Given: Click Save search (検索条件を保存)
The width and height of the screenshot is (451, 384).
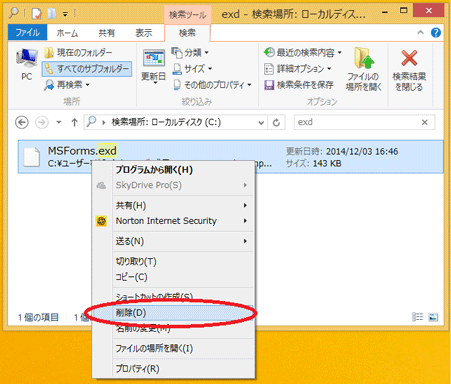Looking at the screenshot, I should point(299,85).
